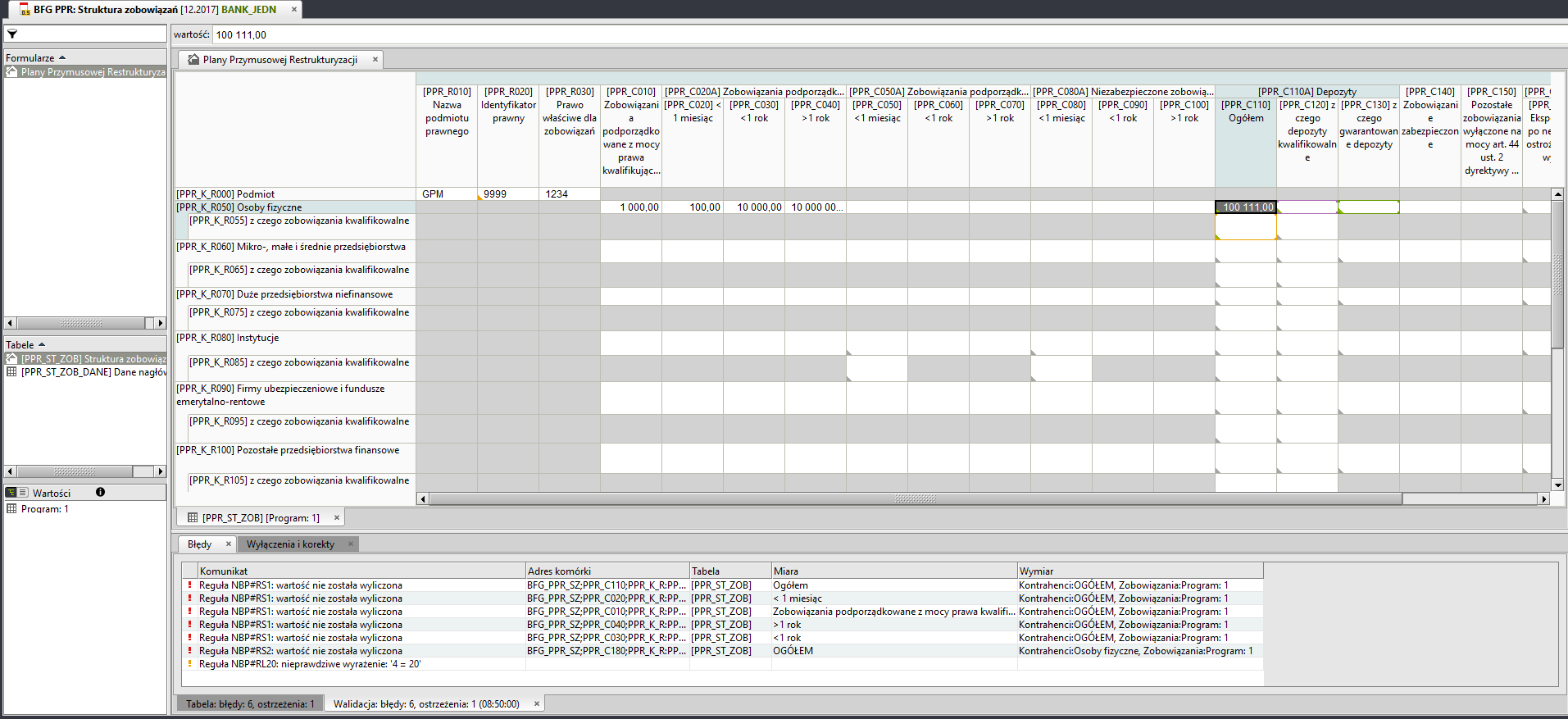This screenshot has height=719, width=1568.
Task: Close the Wyłączenia i korekty tab
Action: [x=350, y=544]
